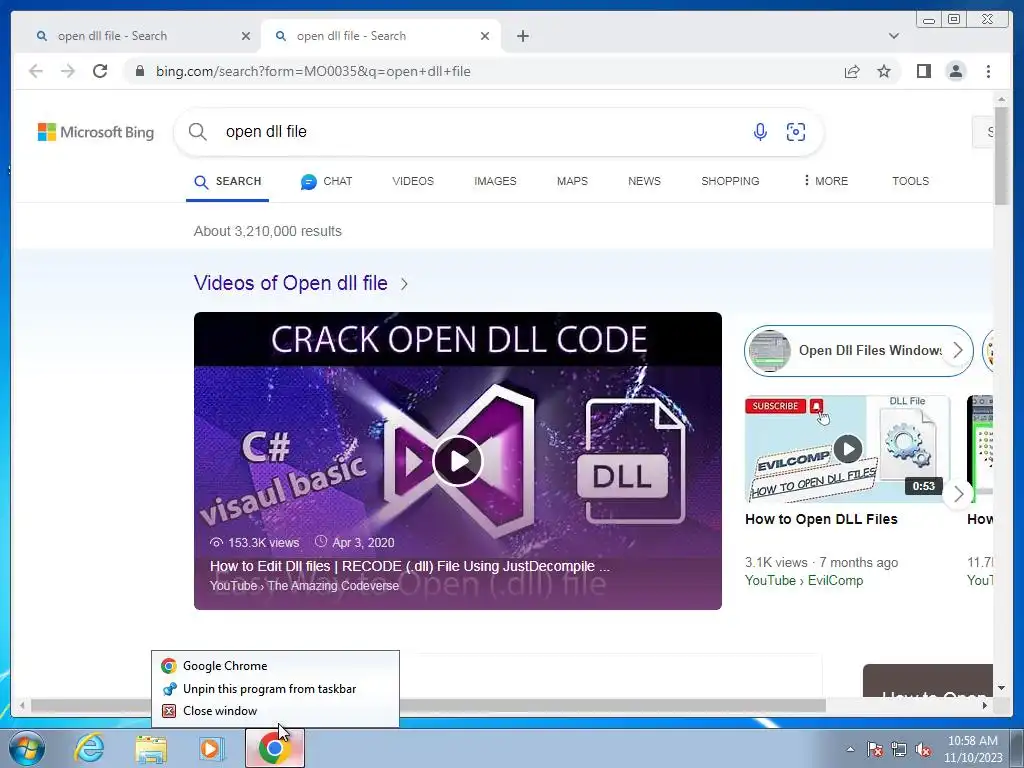Open Action Center flag tray icon
Screen dimensions: 1024x768
pos(874,750)
